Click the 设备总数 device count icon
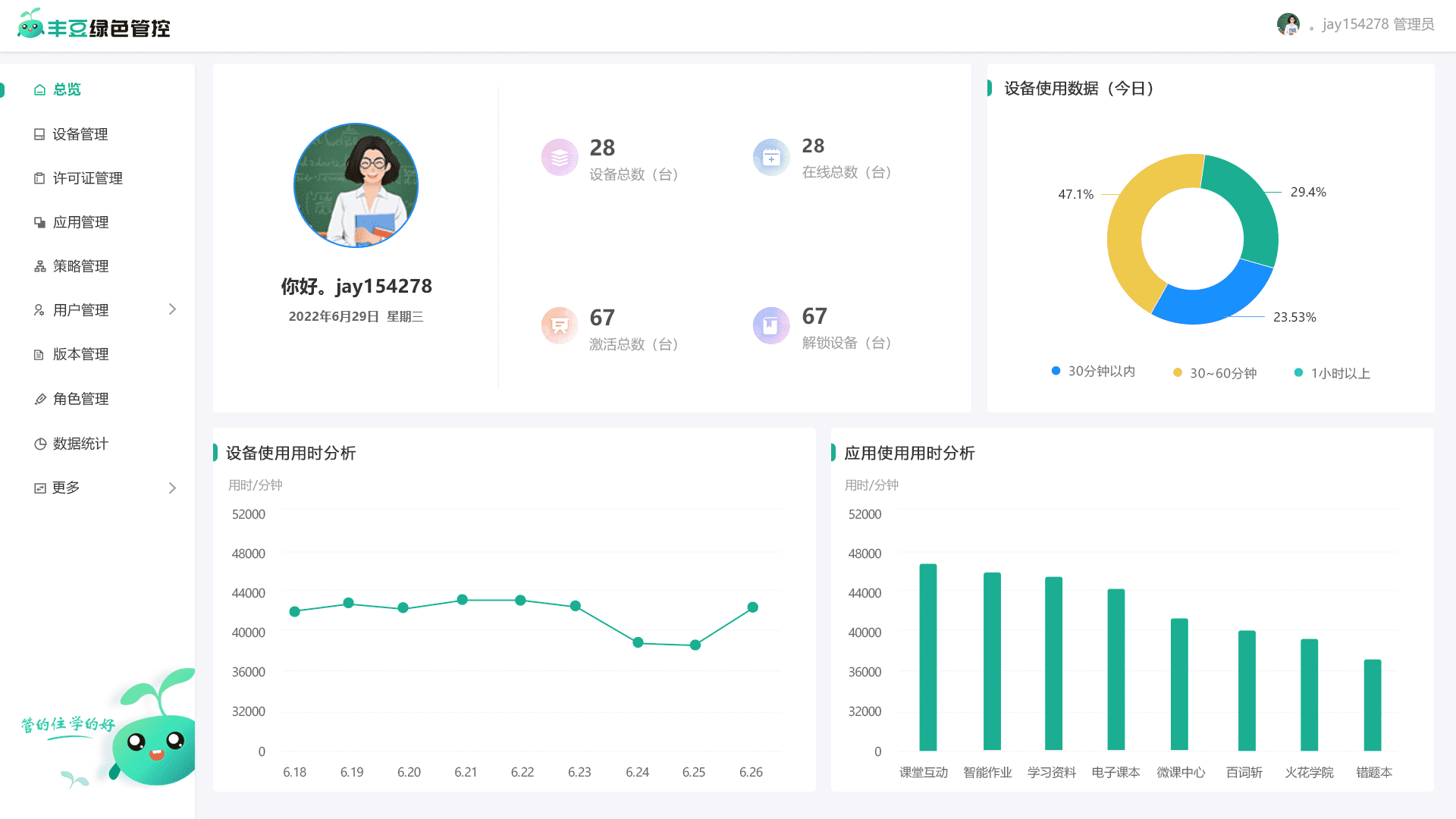 (x=559, y=157)
